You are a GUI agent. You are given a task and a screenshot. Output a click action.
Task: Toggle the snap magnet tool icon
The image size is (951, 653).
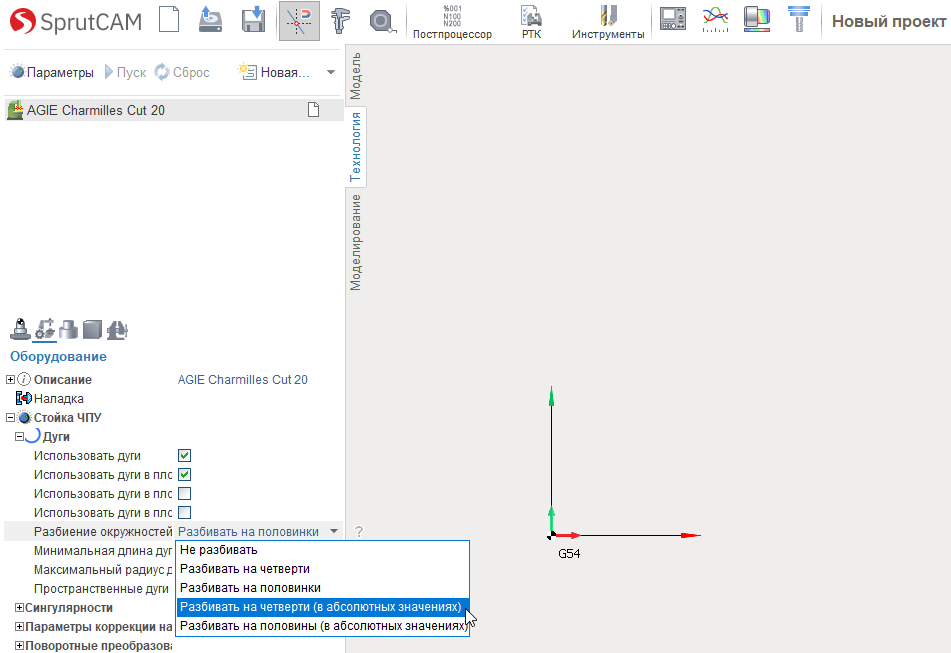tap(299, 21)
